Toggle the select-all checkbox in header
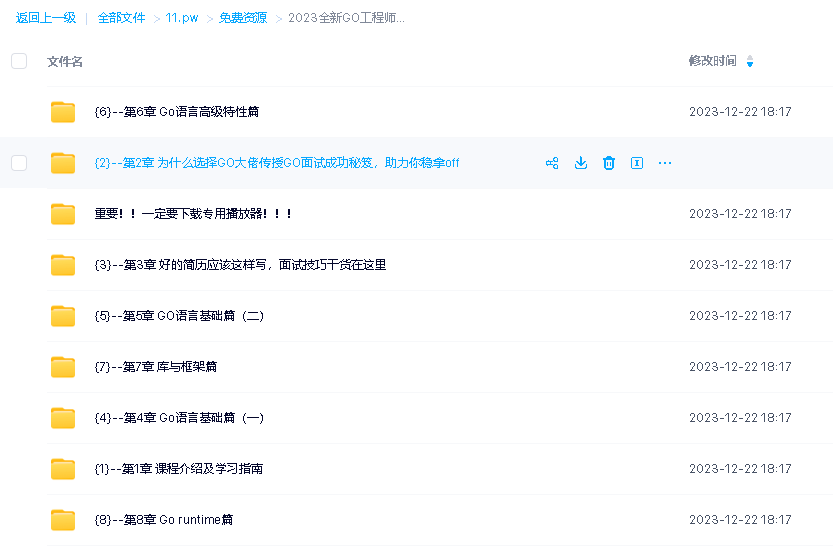Image resolution: width=833 pixels, height=554 pixels. [x=19, y=61]
